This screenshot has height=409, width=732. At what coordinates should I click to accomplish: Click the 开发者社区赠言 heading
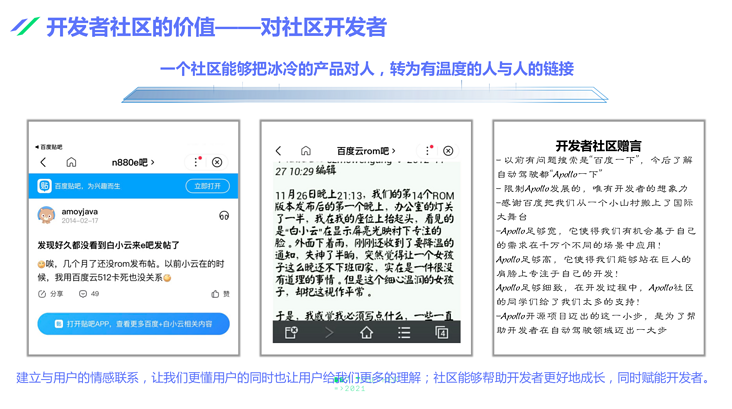[598, 146]
